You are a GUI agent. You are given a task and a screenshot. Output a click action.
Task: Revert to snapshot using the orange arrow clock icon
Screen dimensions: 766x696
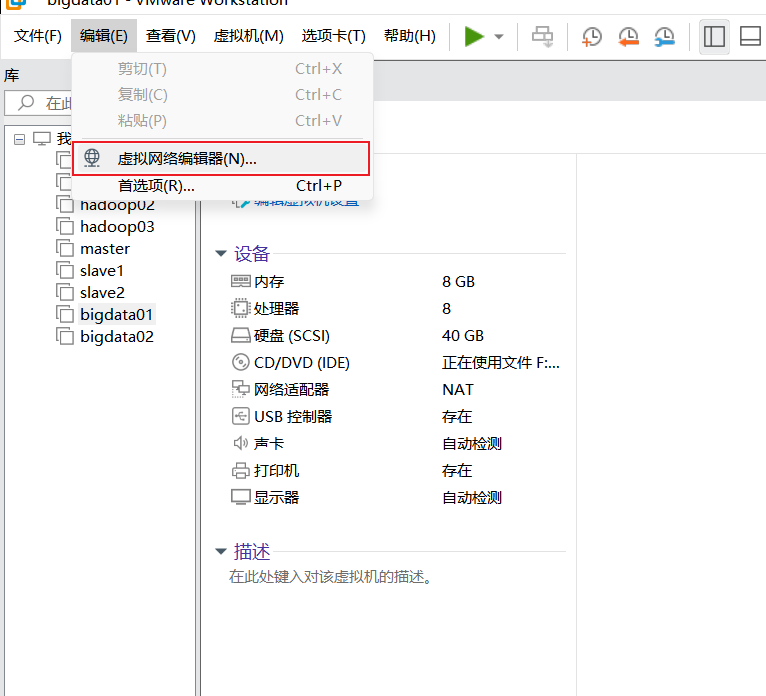coord(628,37)
